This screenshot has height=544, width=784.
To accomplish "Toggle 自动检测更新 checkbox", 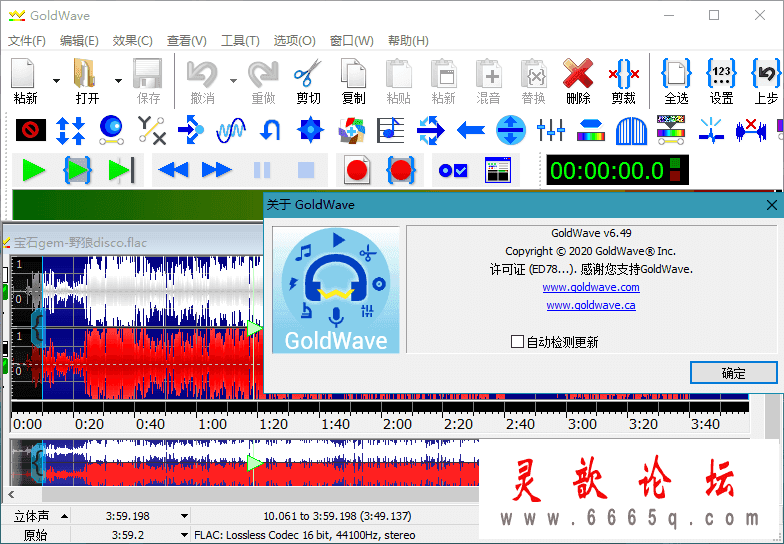I will [x=517, y=342].
